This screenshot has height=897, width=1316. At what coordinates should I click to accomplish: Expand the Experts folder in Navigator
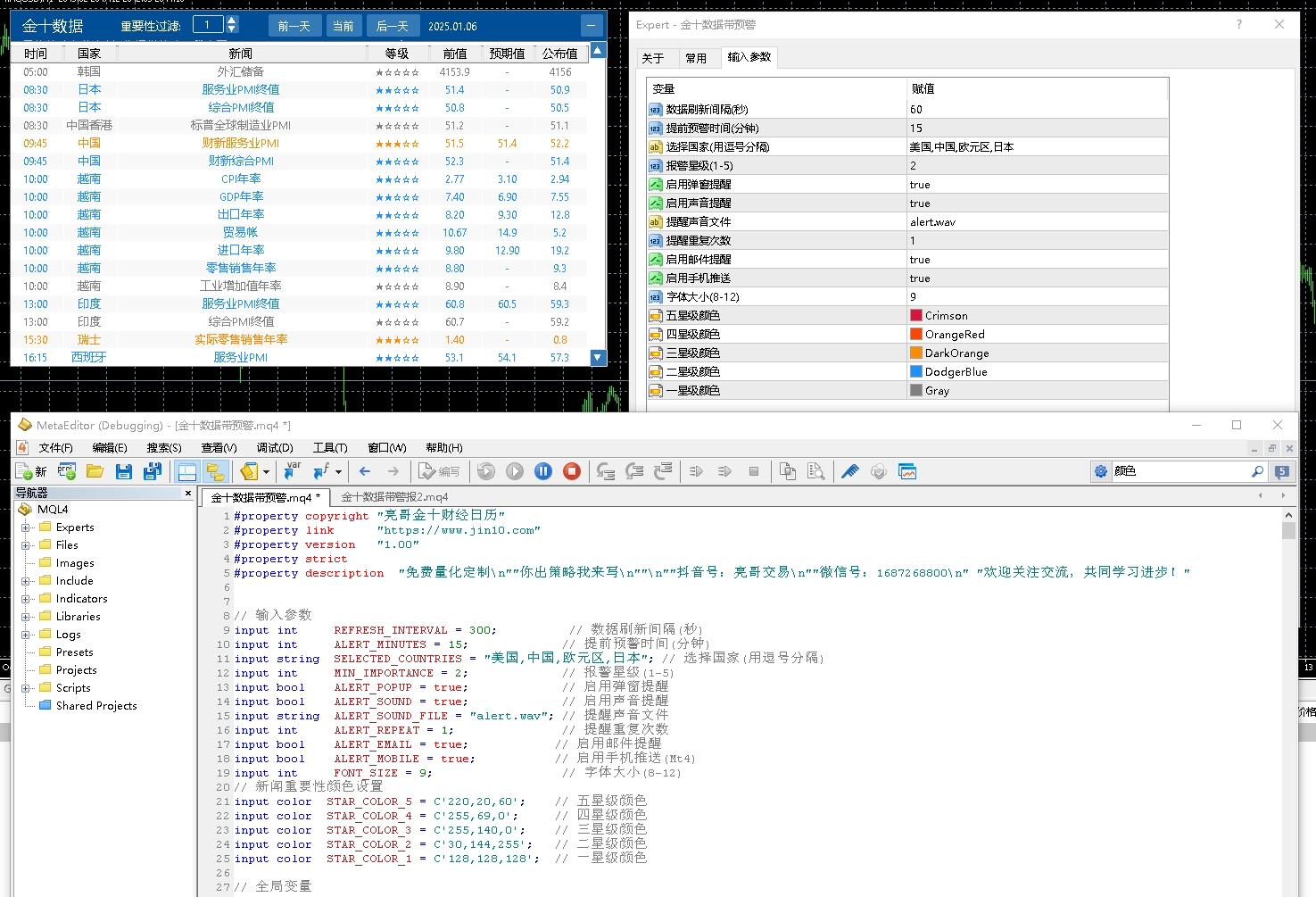(x=26, y=527)
